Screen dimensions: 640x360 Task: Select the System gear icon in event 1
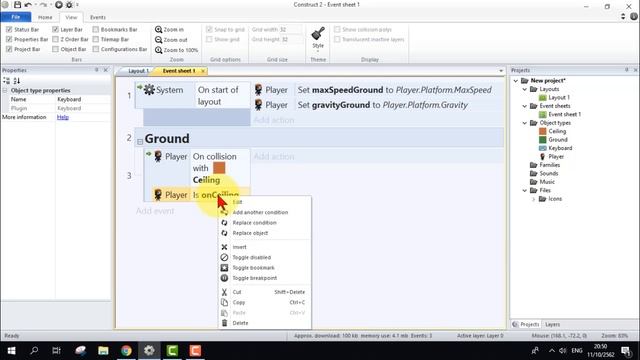(x=149, y=89)
